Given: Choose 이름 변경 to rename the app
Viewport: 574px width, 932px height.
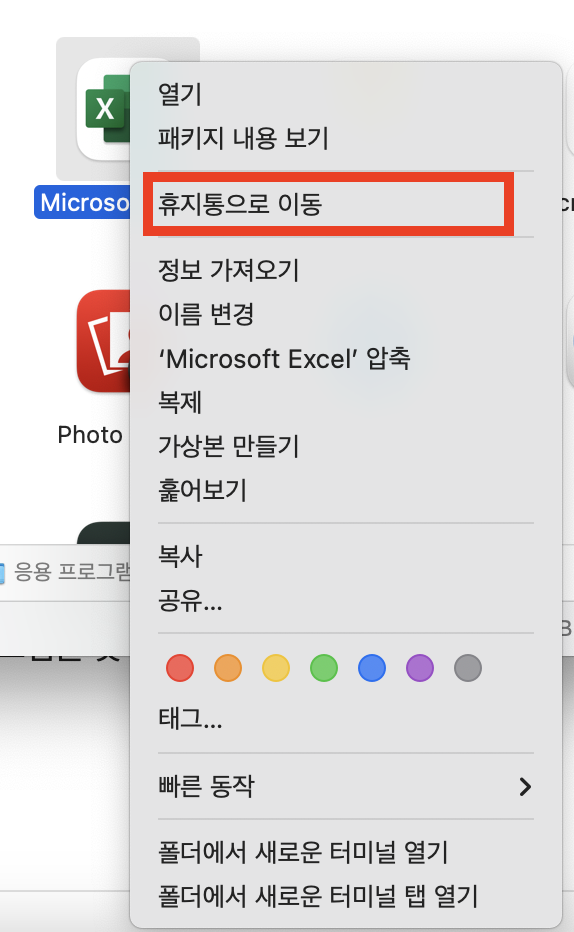Looking at the screenshot, I should (206, 314).
